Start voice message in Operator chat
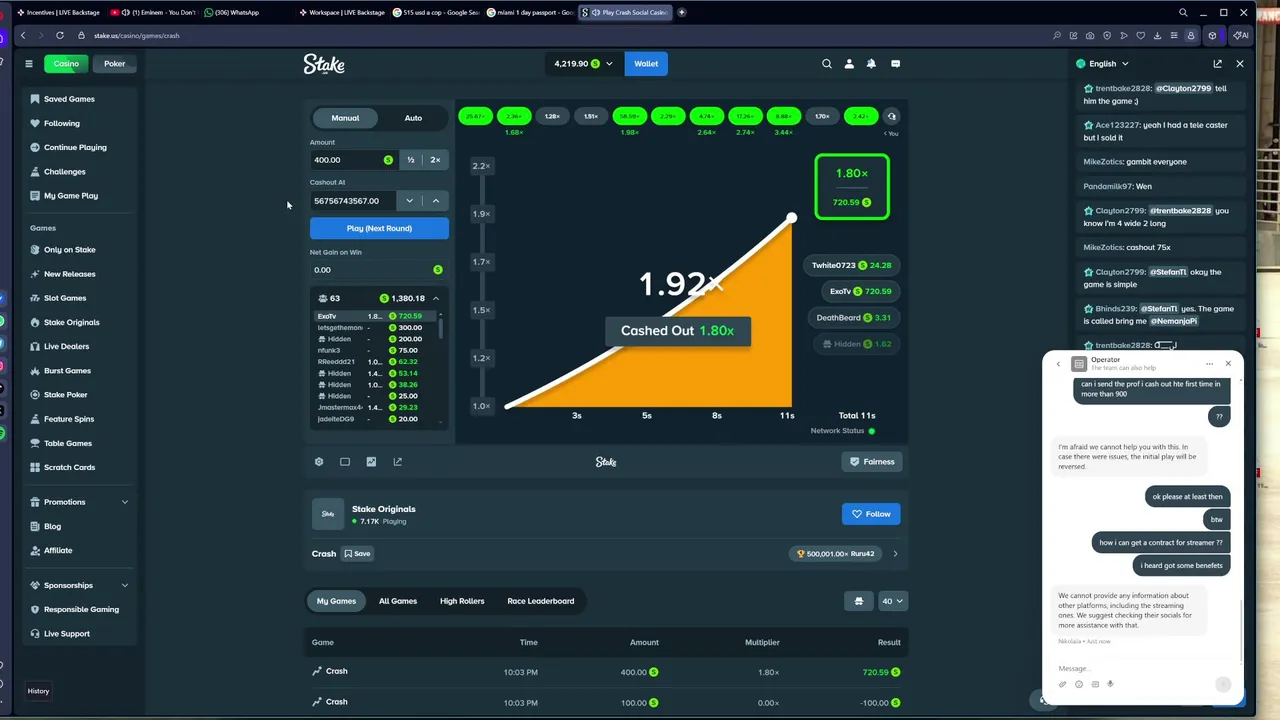 (x=1111, y=685)
